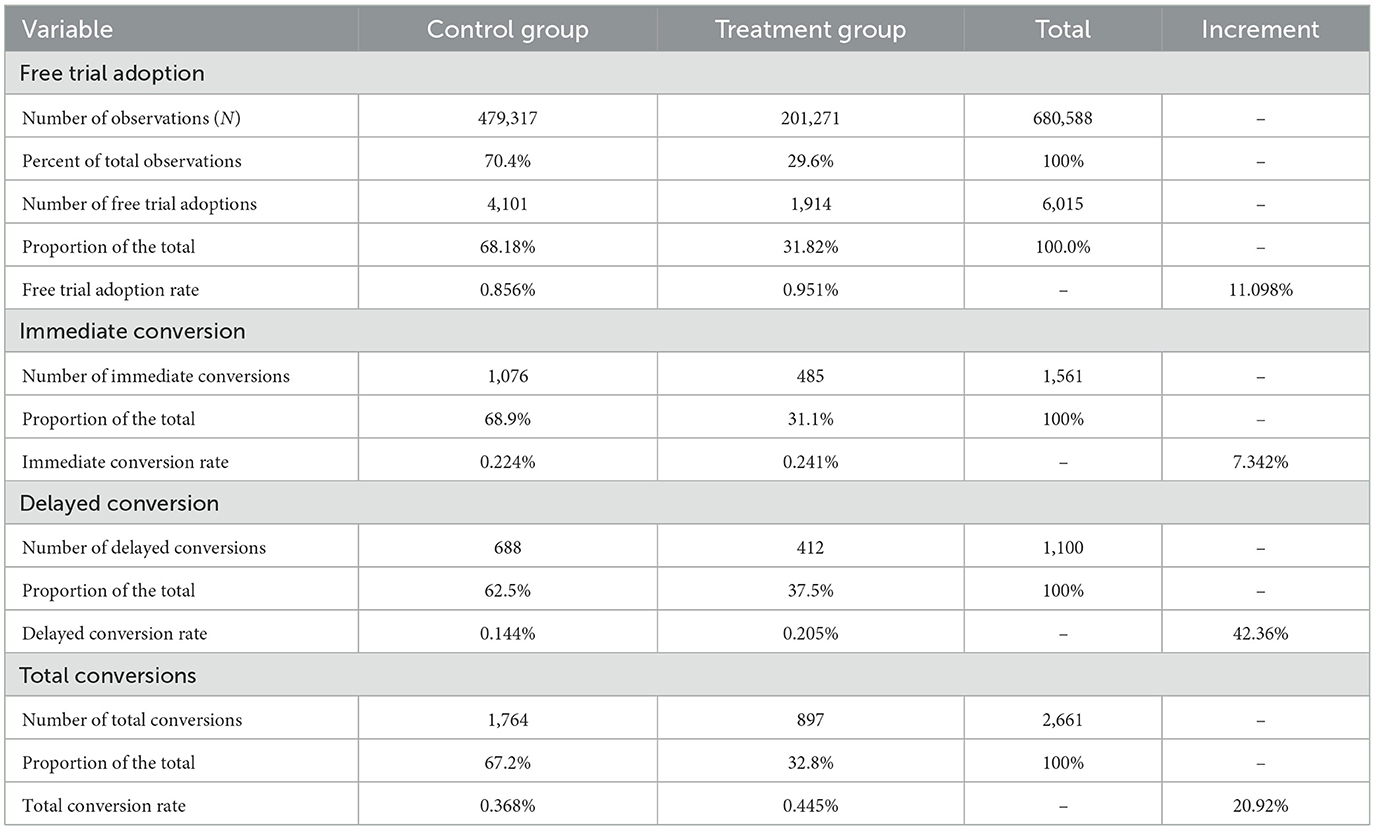Select the Free trial adoption rate label
Screen dimensions: 1375x830
tap(111, 290)
